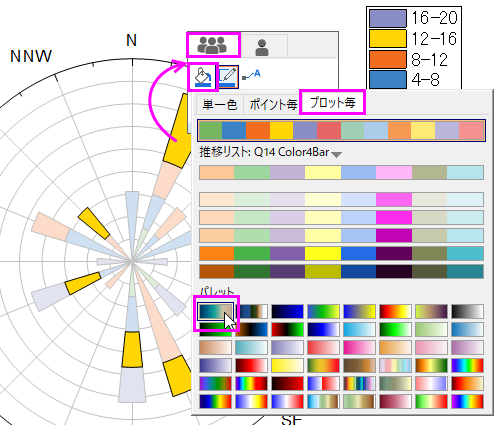Click the current color list bar above 推移リスト

341,130
